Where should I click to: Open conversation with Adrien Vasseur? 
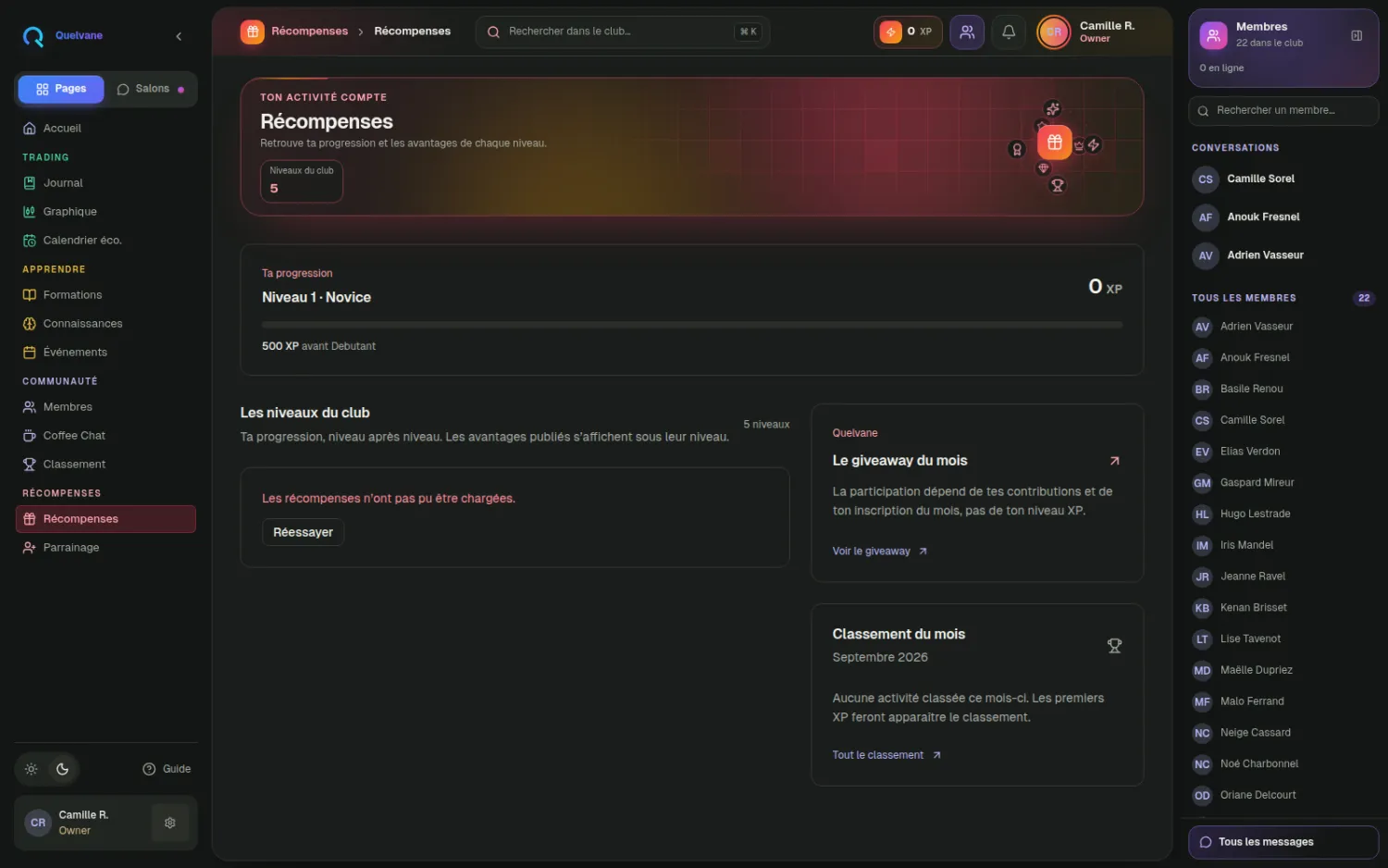pos(1283,254)
